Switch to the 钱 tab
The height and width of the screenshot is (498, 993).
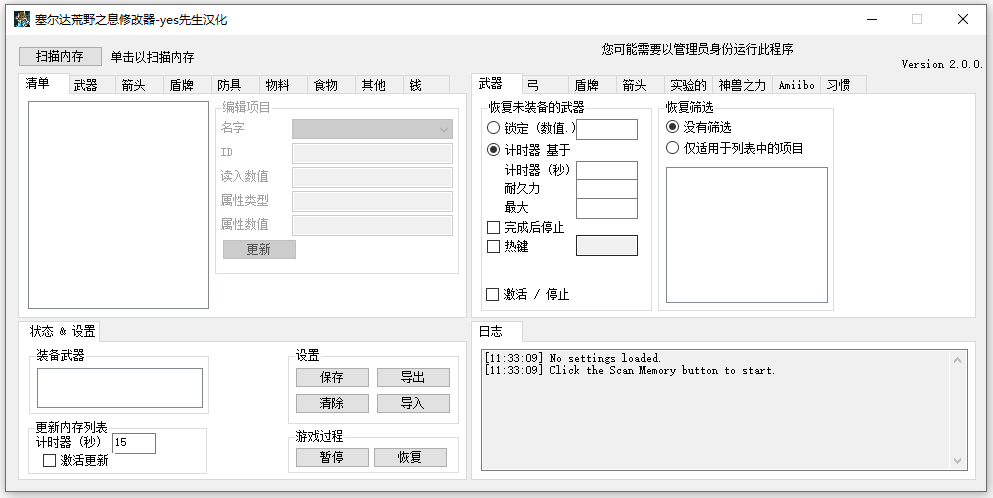(427, 85)
